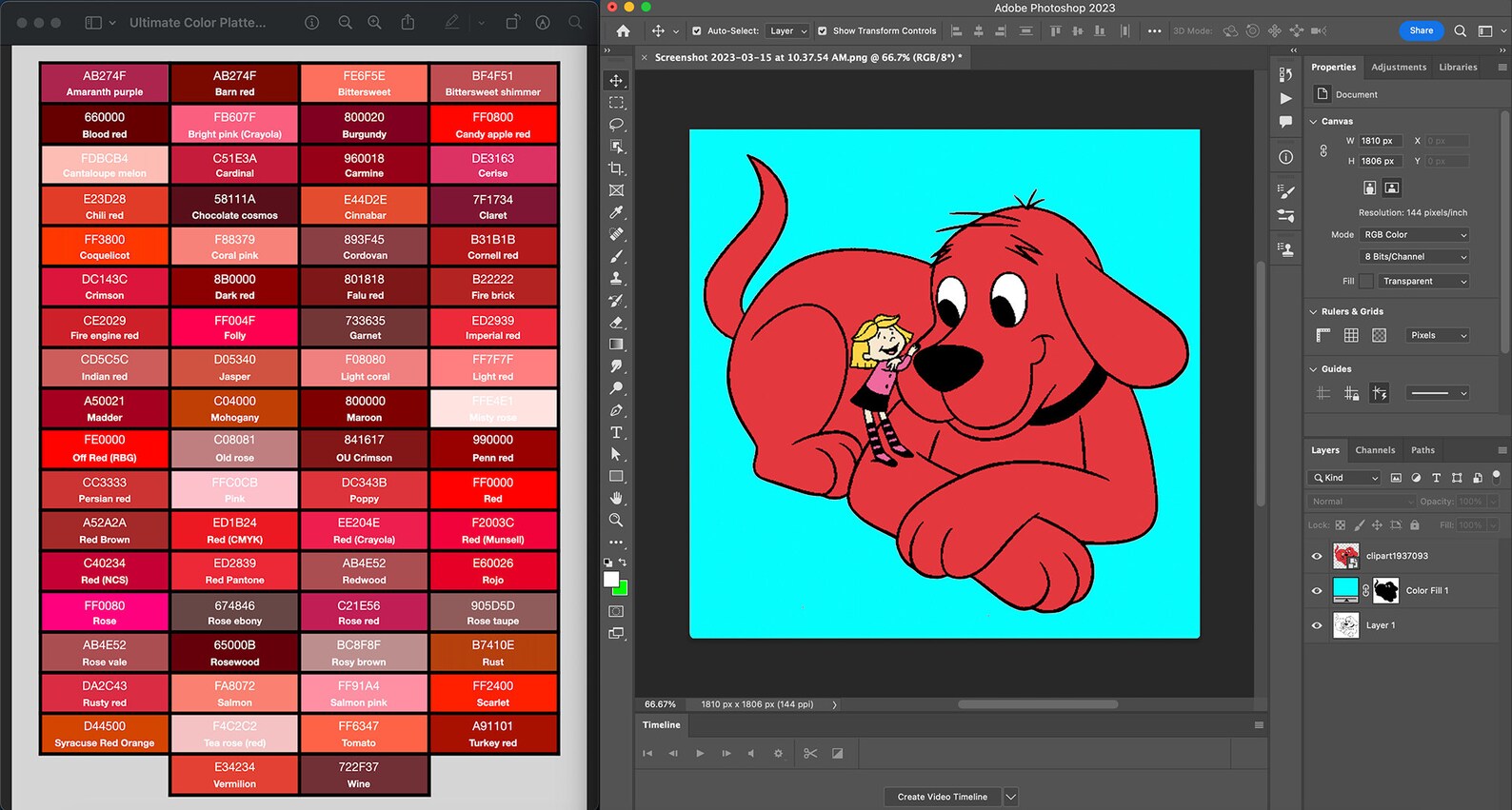Select the Move tool in Photoshop toolbar

[x=616, y=81]
